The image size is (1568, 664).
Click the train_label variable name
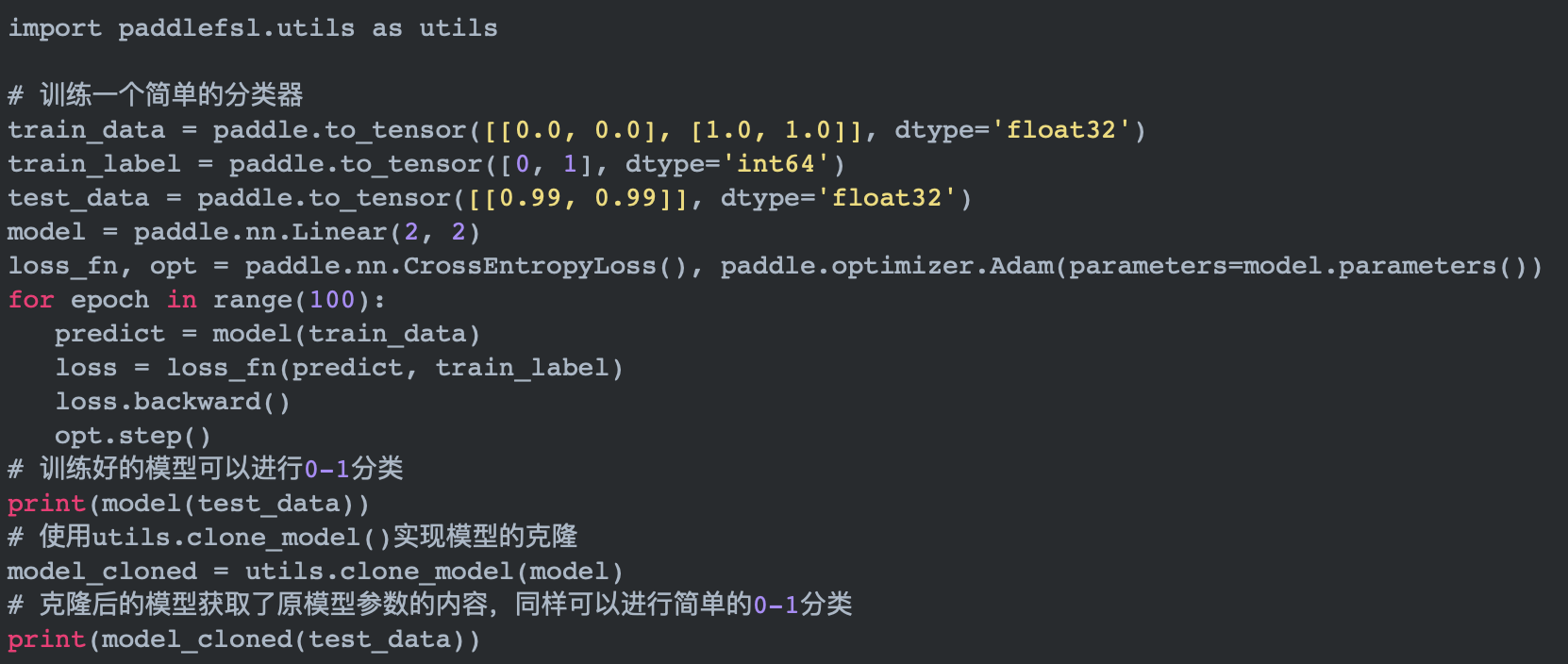point(93,164)
